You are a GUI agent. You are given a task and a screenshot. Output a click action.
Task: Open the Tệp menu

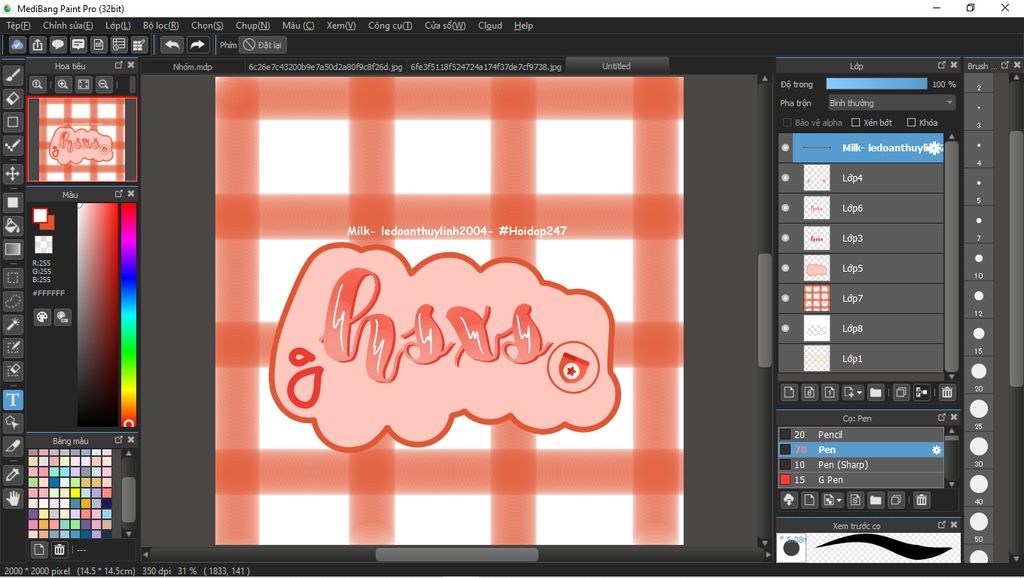point(18,25)
